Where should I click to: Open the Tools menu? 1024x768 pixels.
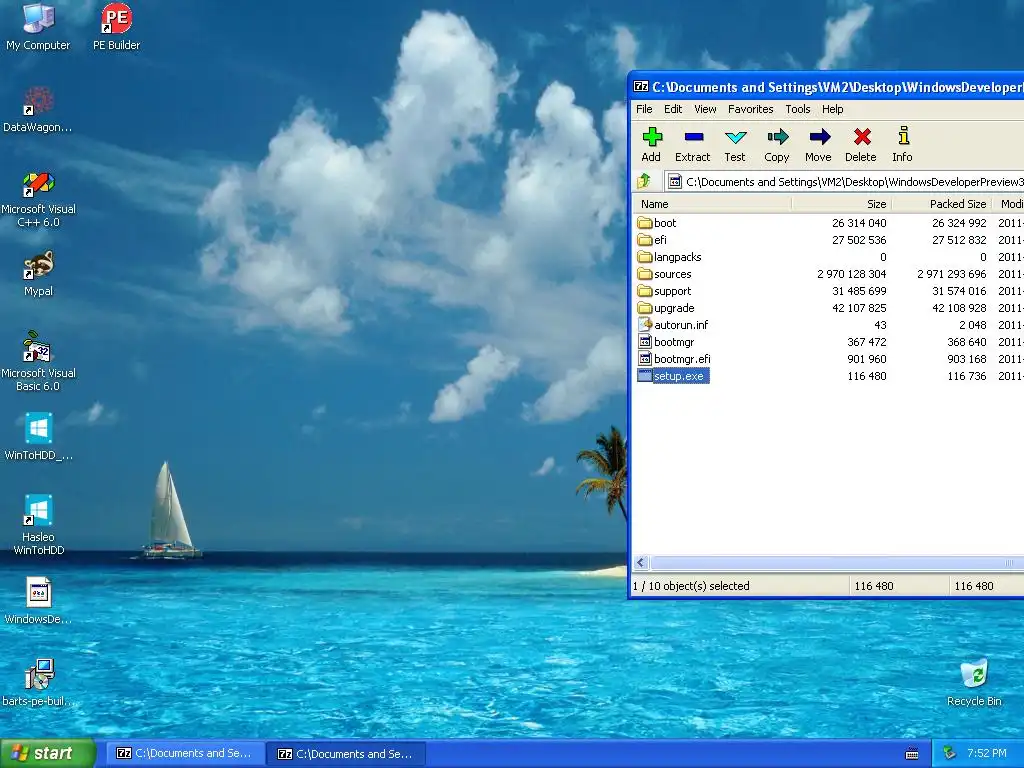pyautogui.click(x=797, y=109)
